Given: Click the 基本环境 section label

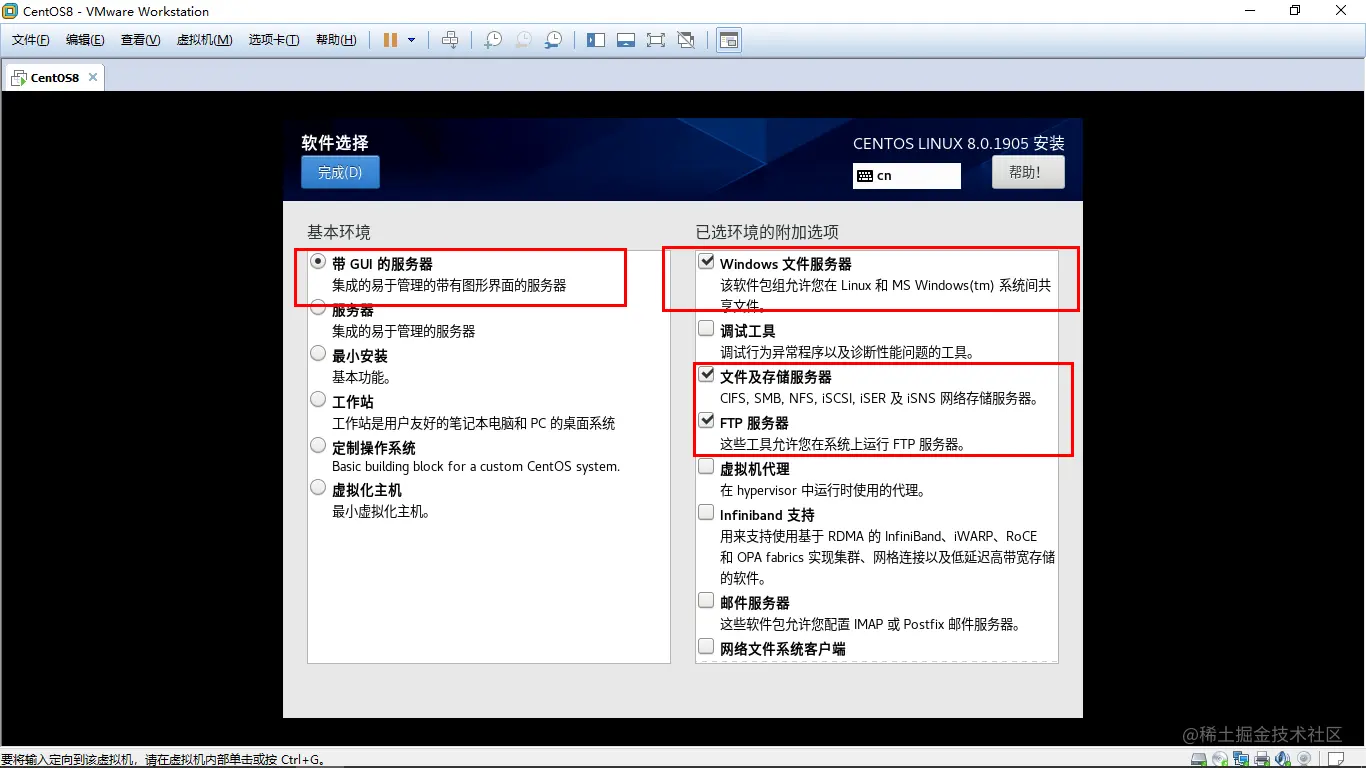Looking at the screenshot, I should coord(338,231).
